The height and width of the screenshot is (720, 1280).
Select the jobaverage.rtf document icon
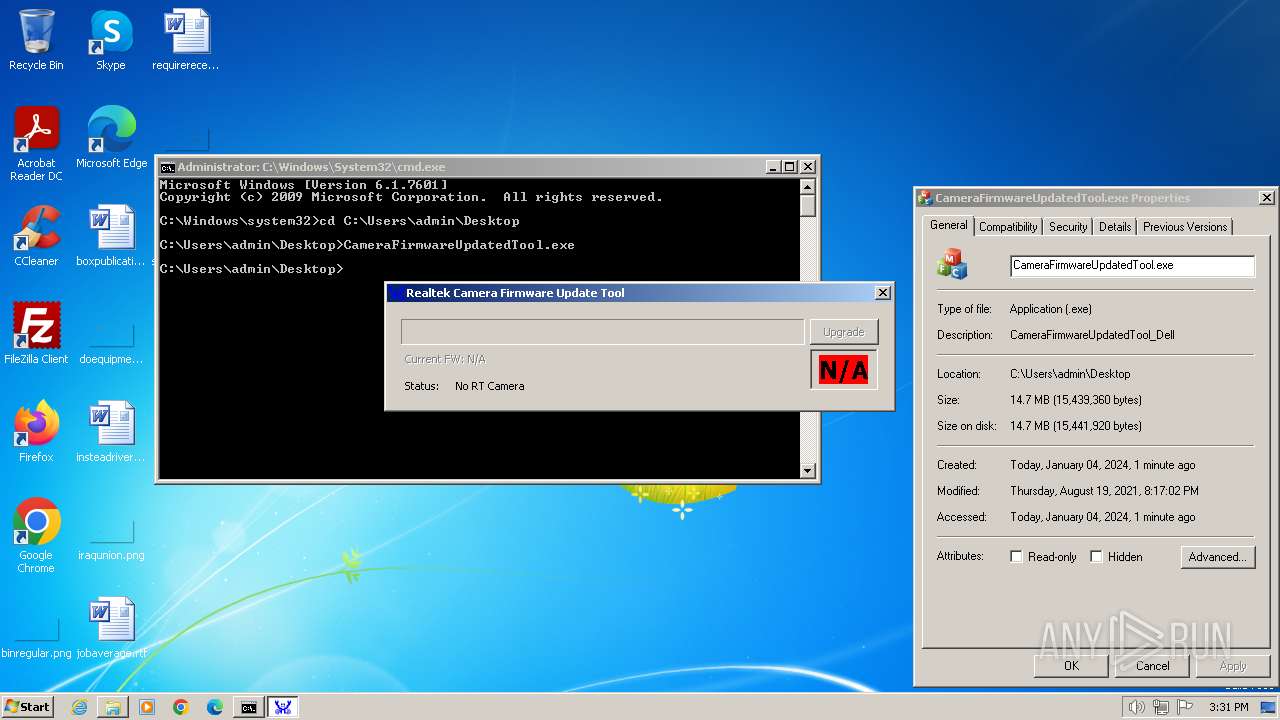point(111,628)
